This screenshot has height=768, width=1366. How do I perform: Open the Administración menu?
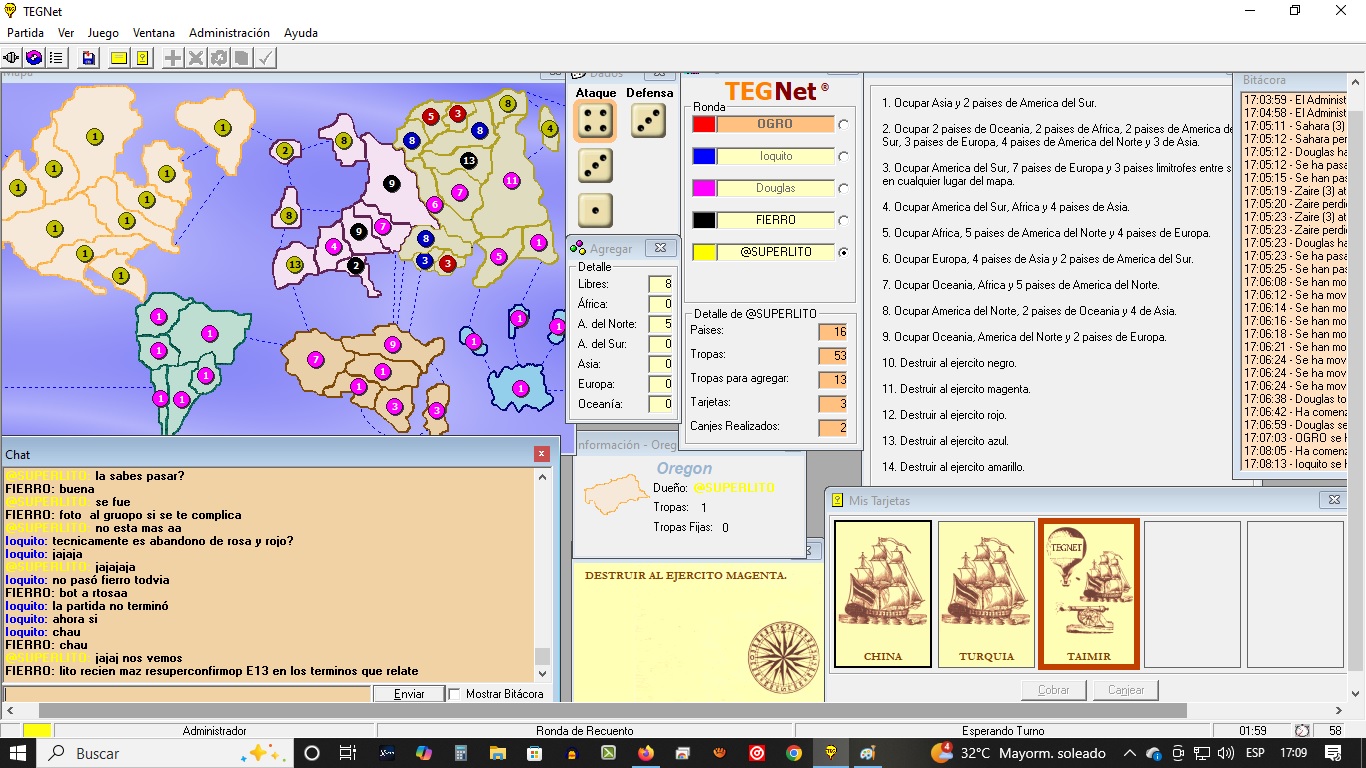(x=229, y=33)
